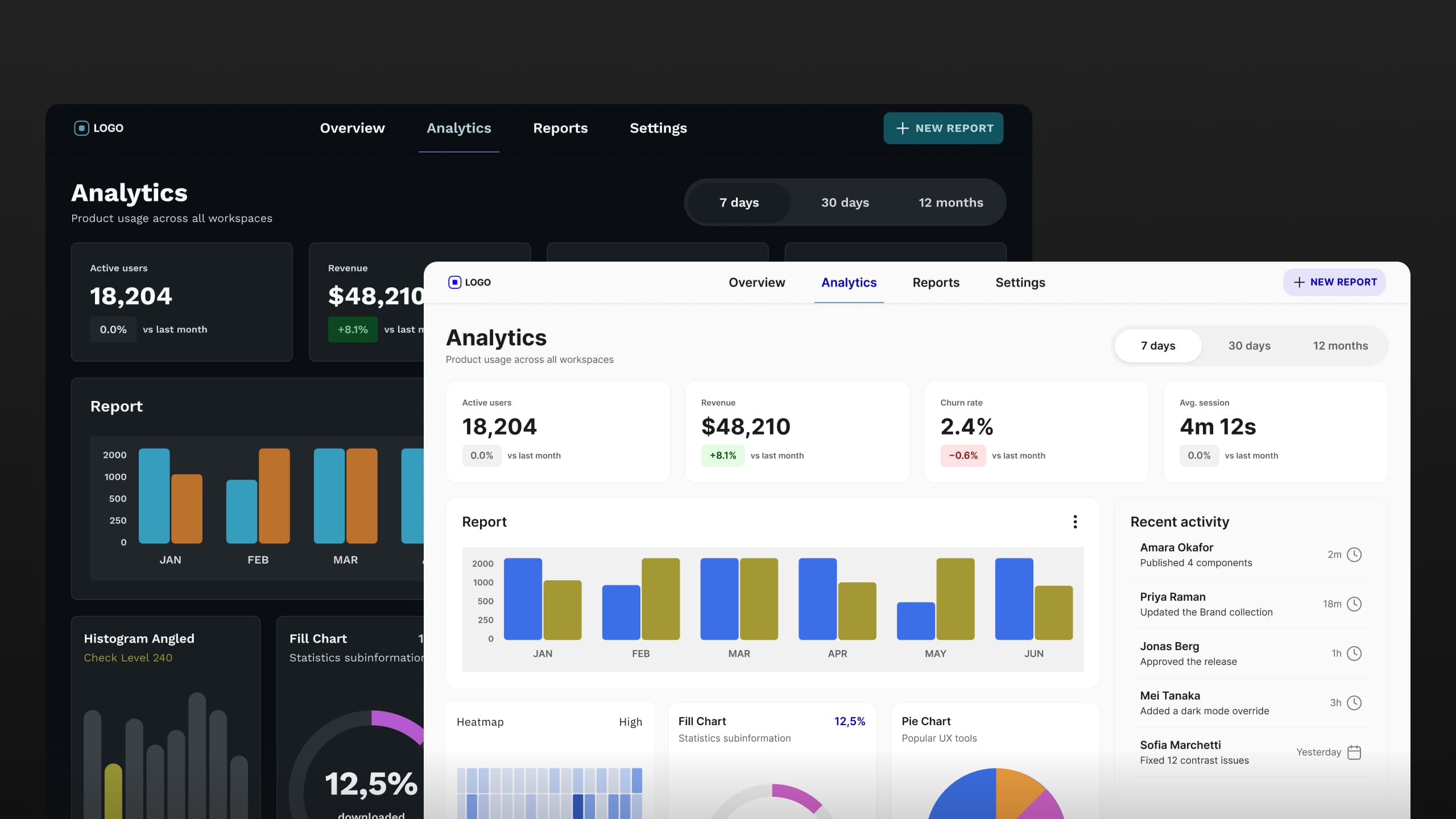Switch to Analytics in the dark window
The image size is (1456, 819).
(458, 129)
